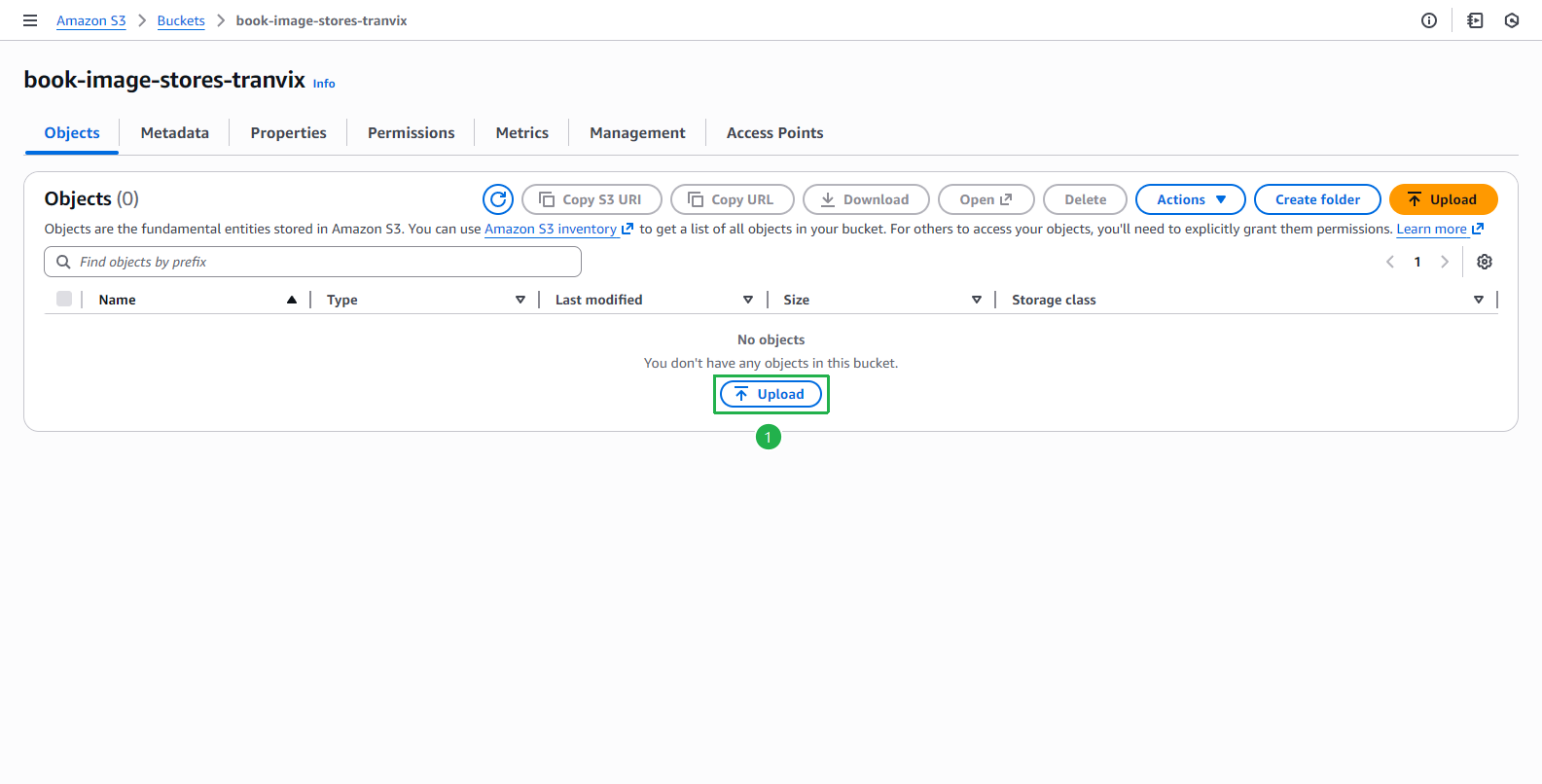The height and width of the screenshot is (784, 1542).
Task: Click the Info link beside bucket name
Action: (324, 84)
